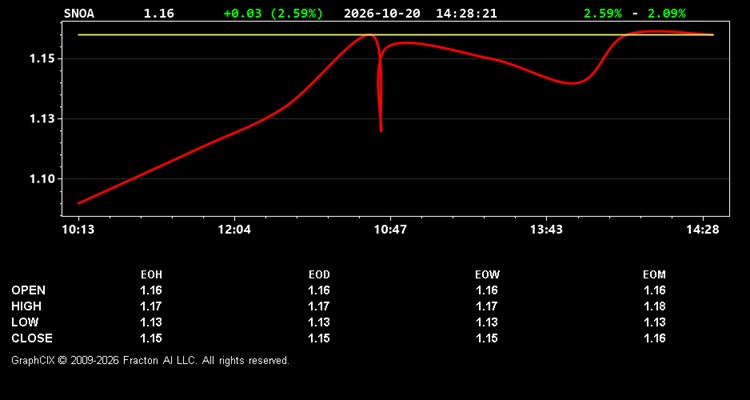
Task: Click the green 2.59% range value
Action: [x=603, y=13]
